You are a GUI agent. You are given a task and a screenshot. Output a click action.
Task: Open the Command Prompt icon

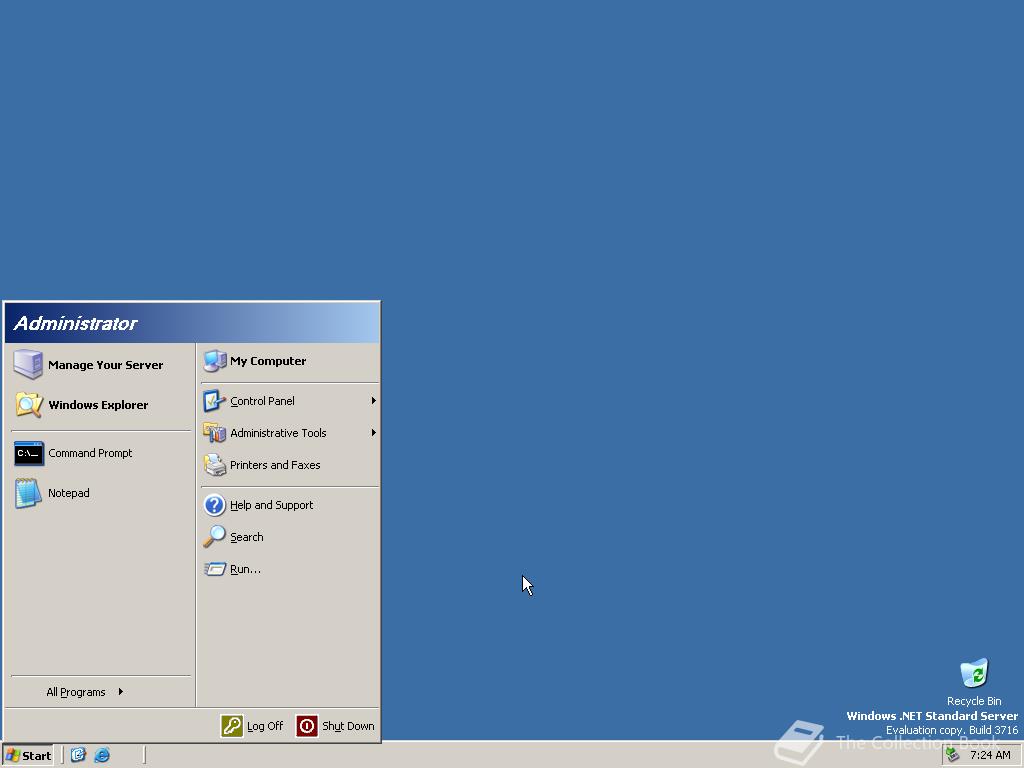point(29,453)
